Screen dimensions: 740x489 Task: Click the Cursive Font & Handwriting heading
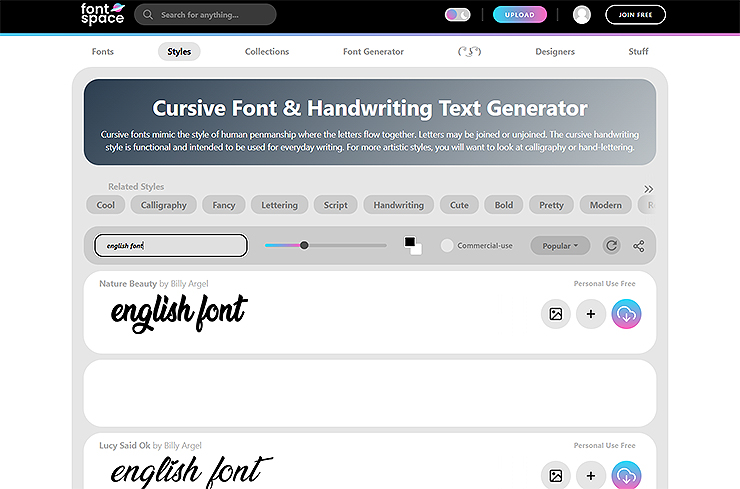click(x=370, y=108)
